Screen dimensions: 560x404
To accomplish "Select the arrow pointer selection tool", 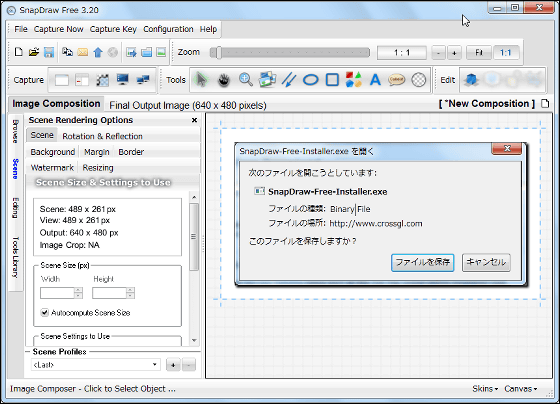I will [201, 80].
